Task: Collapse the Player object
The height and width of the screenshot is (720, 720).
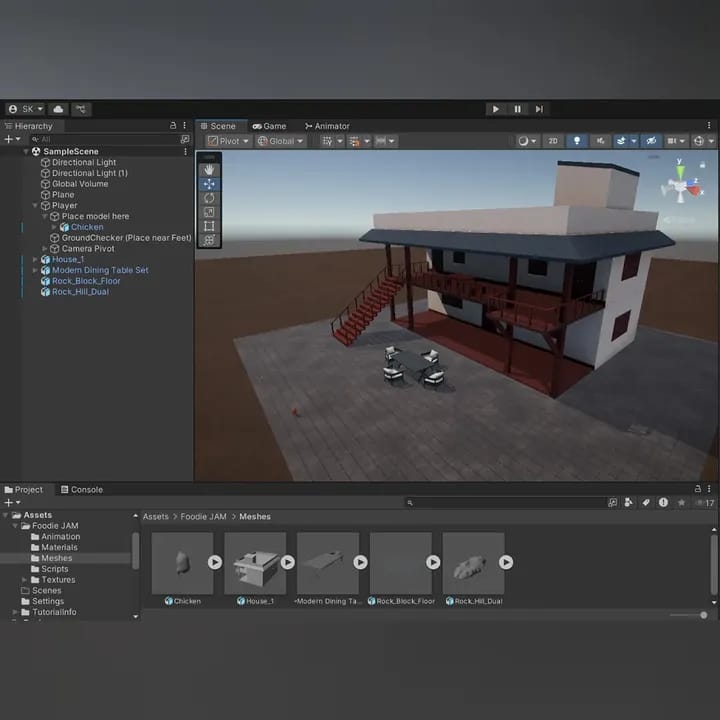Action: [35, 206]
